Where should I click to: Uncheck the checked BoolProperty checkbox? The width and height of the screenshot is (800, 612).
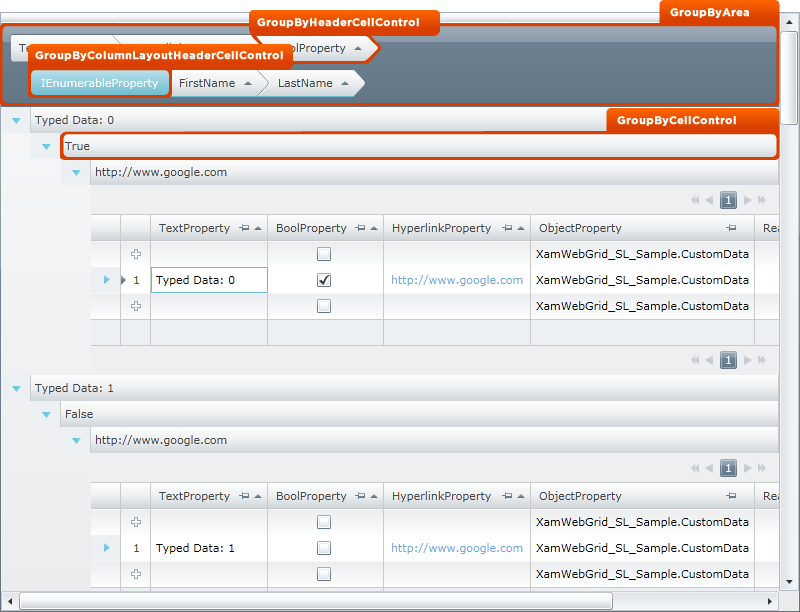point(324,280)
